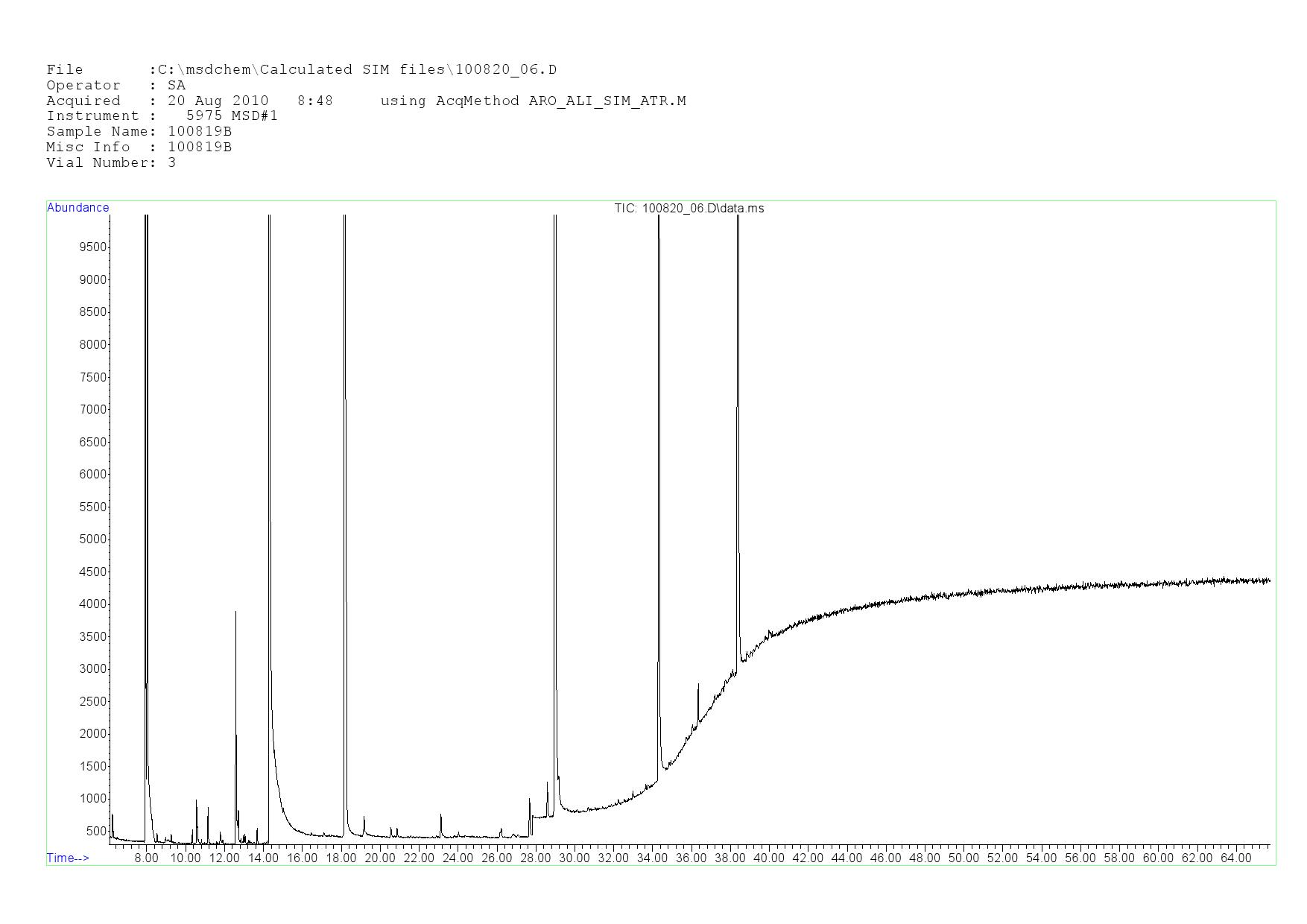1307x924 pixels.
Task: Click the 8.00 tick on time axis
Action: point(146,858)
